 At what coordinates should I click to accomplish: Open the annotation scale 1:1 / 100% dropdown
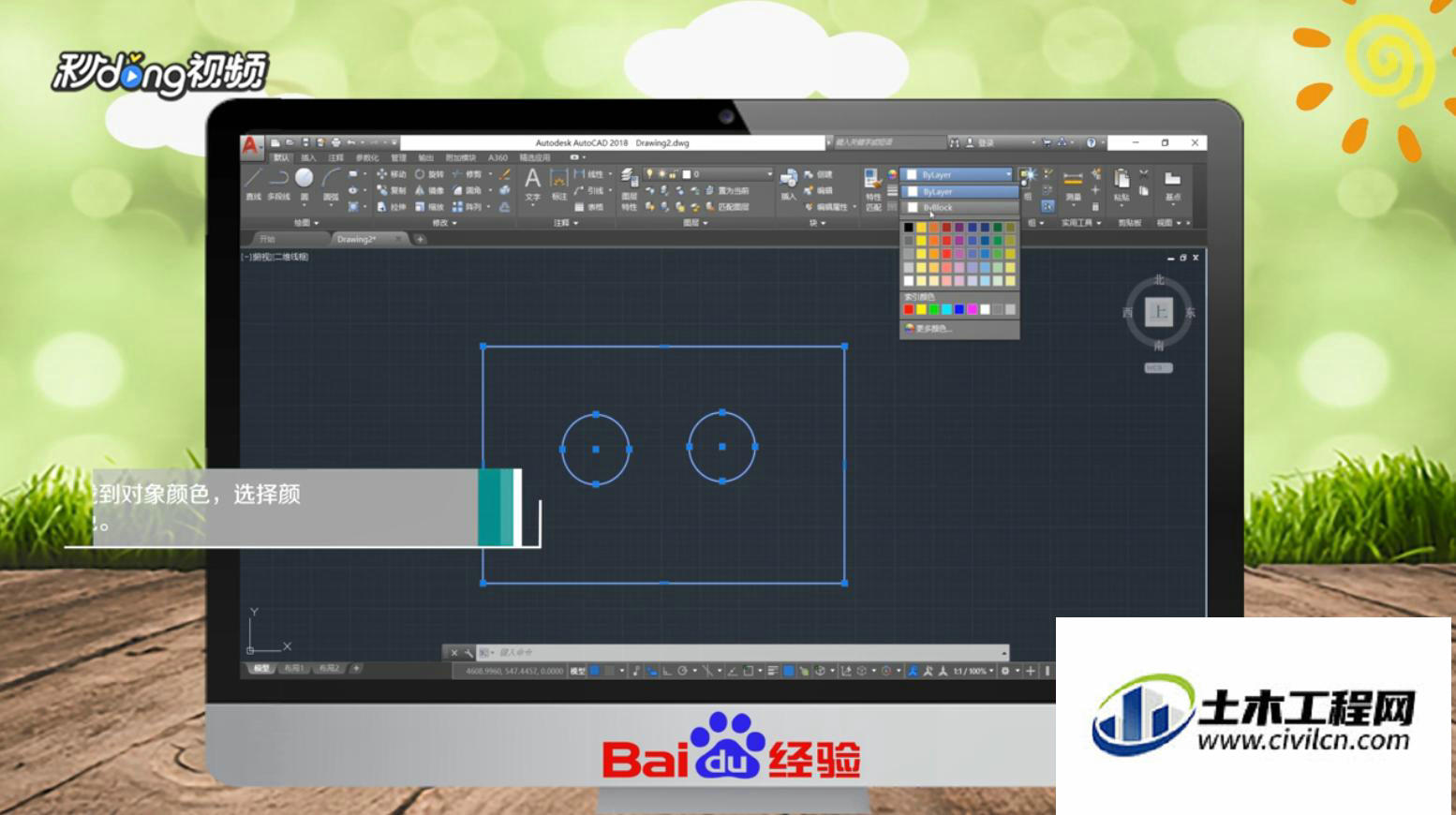click(x=973, y=671)
